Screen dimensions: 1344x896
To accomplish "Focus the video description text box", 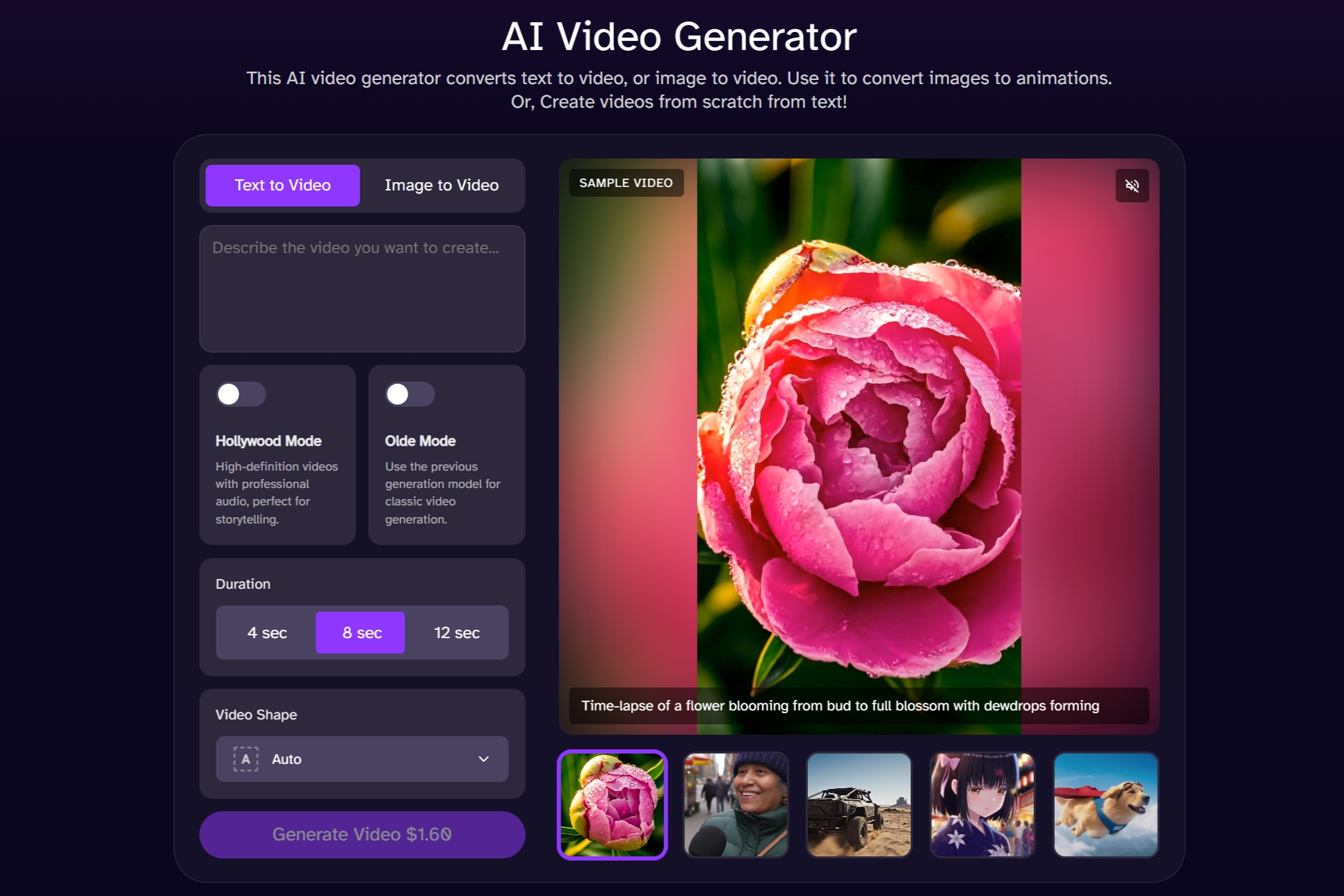I will pyautogui.click(x=362, y=288).
